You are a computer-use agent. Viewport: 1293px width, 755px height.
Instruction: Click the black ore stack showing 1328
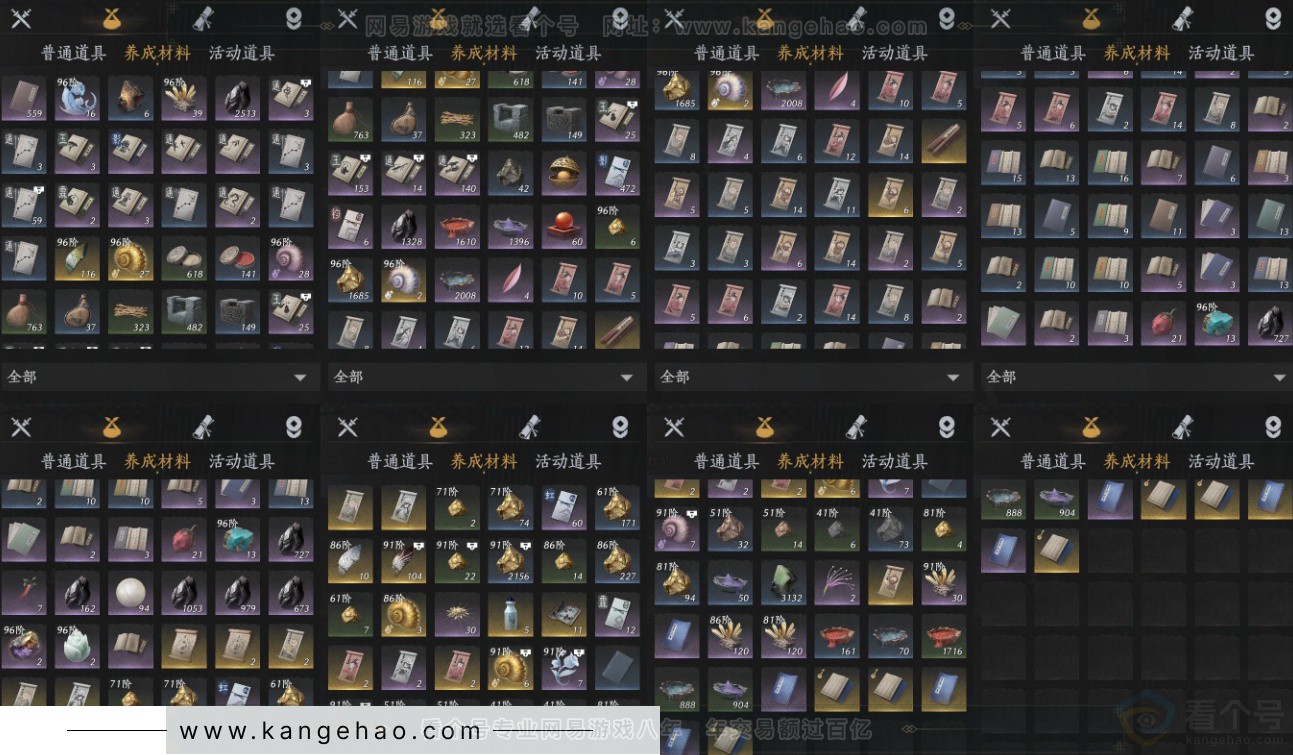405,228
